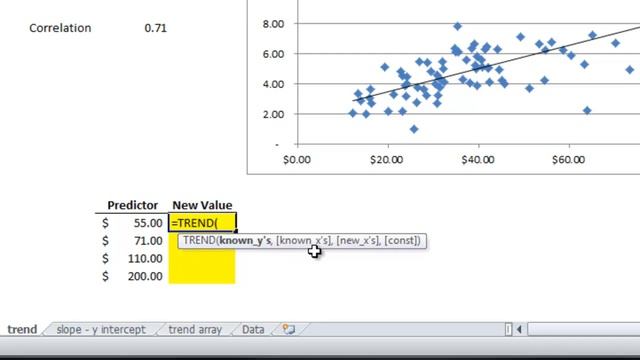
Task: Select the correlation value 0.71
Action: point(156,28)
